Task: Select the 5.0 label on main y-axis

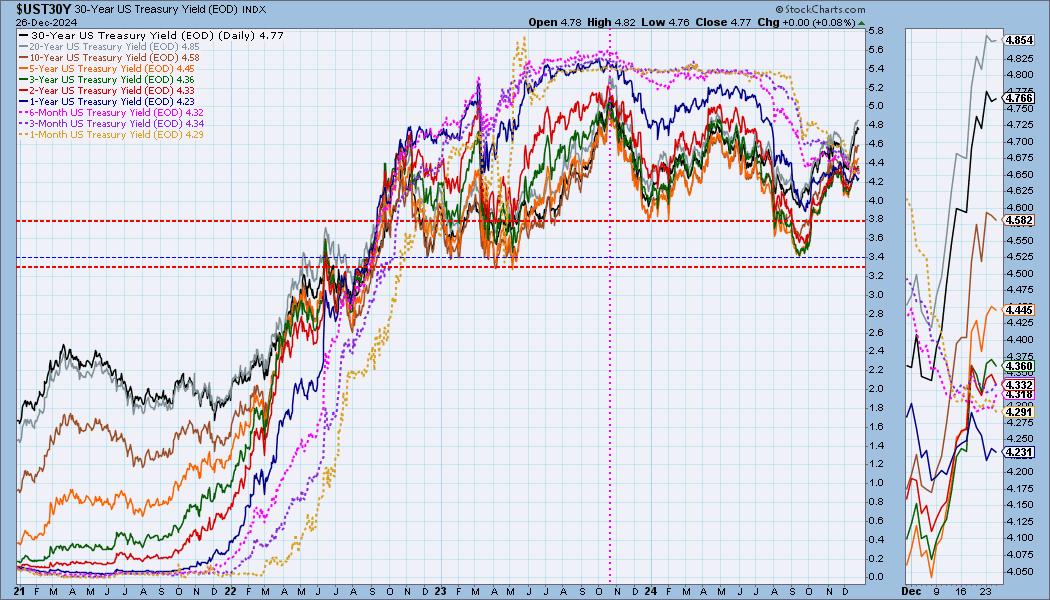Action: 875,106
